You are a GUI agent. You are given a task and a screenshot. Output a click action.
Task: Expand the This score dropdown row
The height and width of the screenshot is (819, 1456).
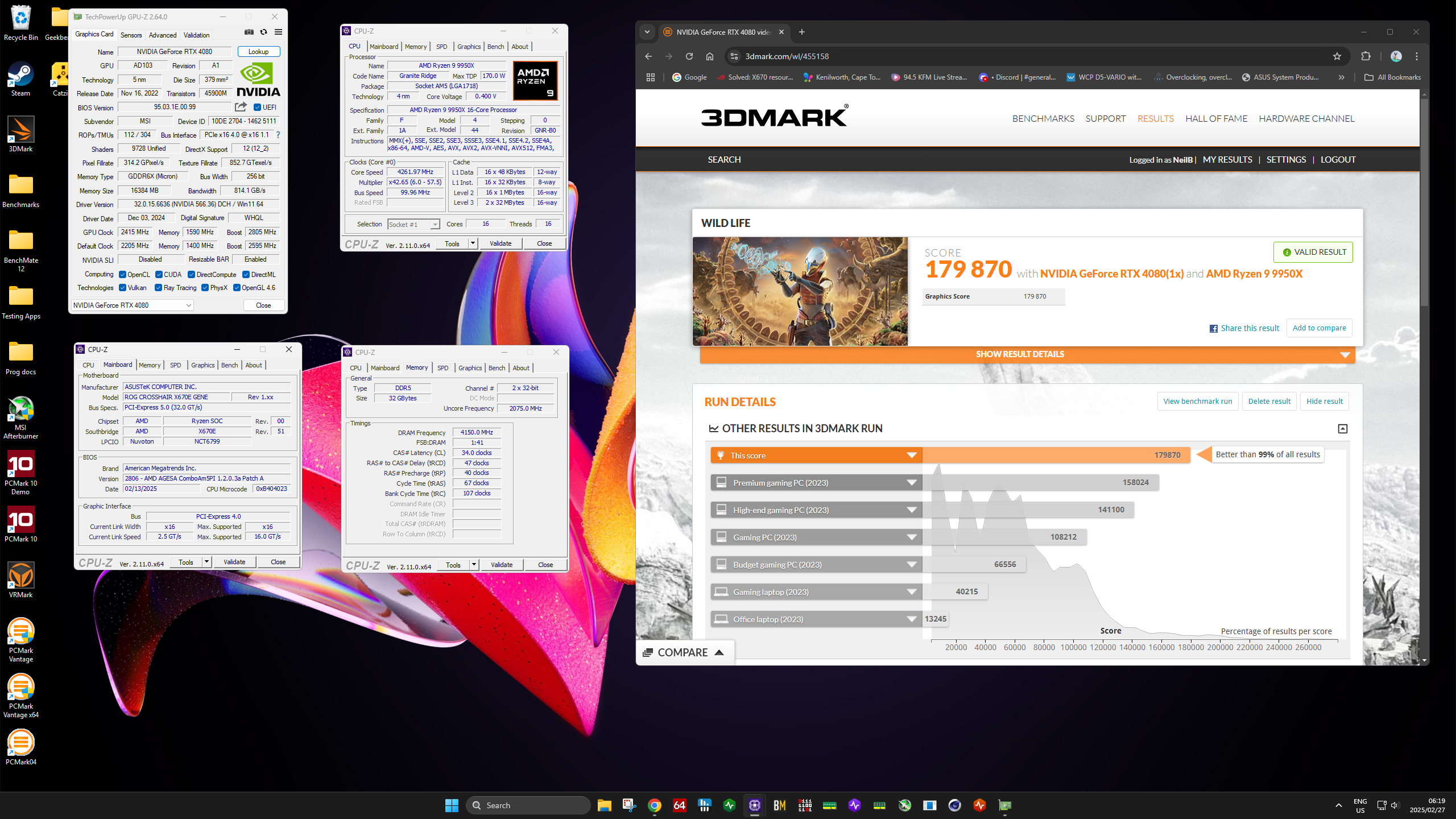(x=816, y=456)
